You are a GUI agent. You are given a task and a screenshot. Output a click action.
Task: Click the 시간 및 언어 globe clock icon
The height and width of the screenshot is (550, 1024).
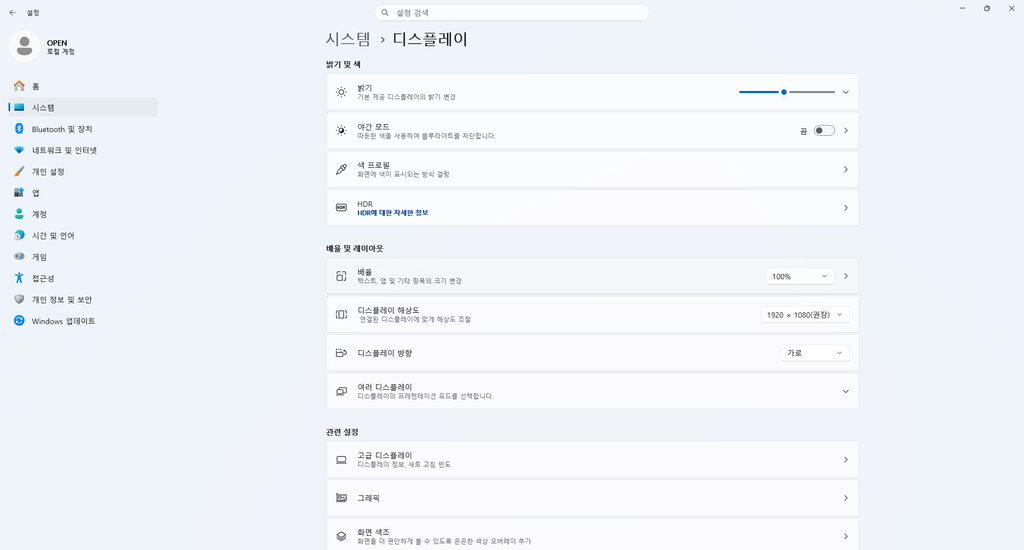[x=19, y=235]
